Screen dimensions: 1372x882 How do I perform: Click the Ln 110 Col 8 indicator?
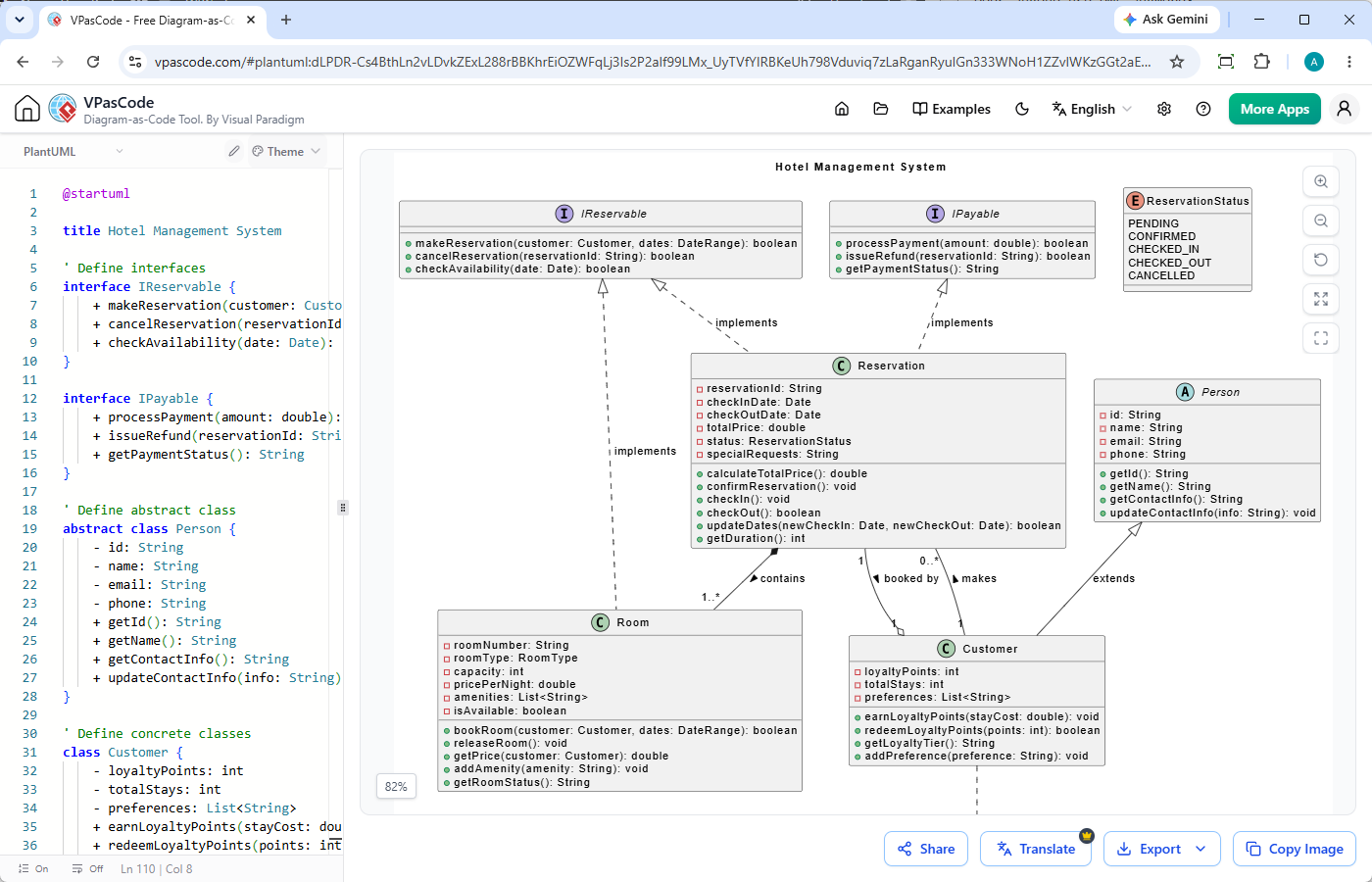click(x=157, y=868)
